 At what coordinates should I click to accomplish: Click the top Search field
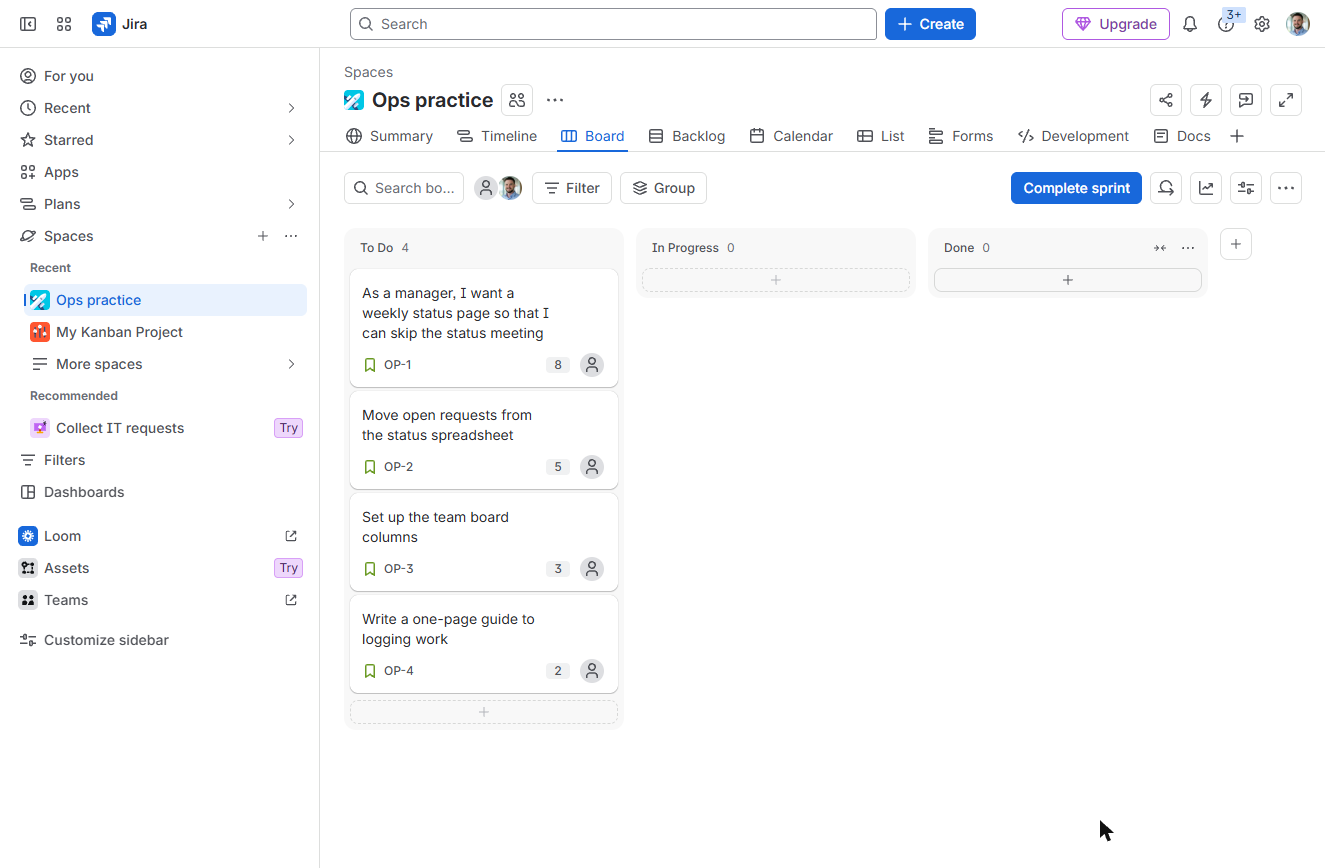coord(613,24)
